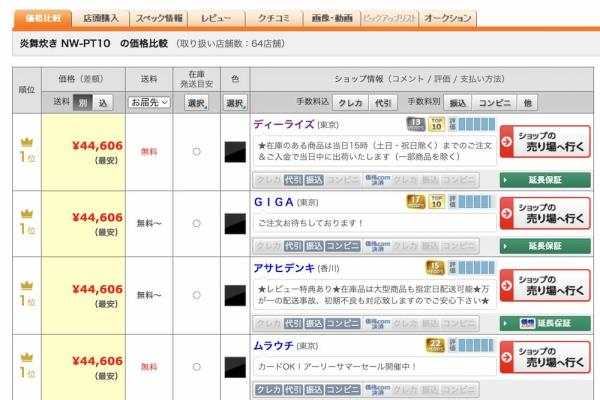Click the TOP 10 badge for ディーライズ
The height and width of the screenshot is (400, 600).
tap(437, 124)
